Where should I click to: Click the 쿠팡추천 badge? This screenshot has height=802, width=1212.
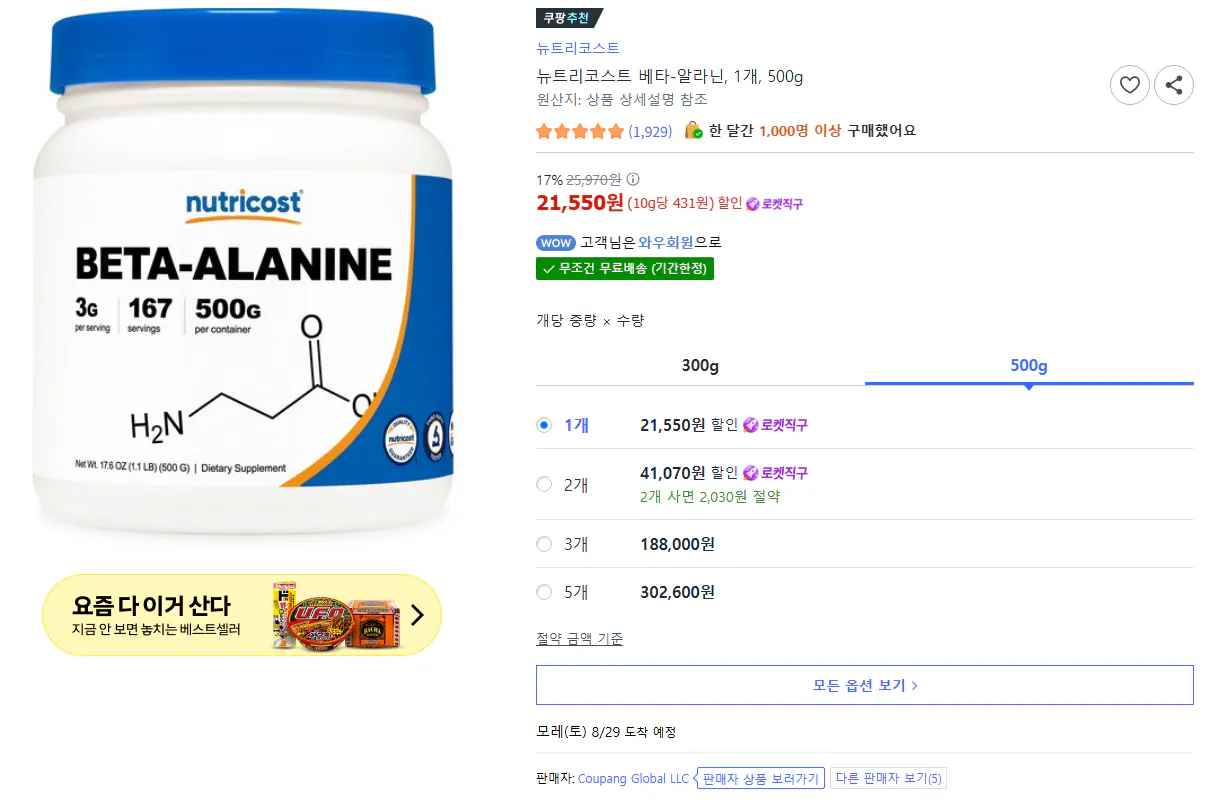click(x=568, y=18)
